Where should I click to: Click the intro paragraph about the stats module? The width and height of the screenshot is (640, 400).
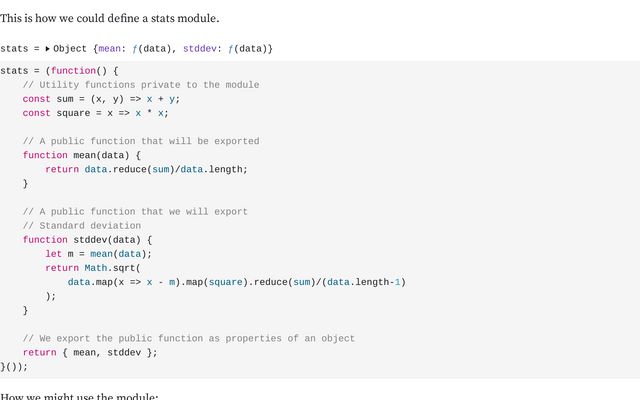pyautogui.click(x=110, y=18)
